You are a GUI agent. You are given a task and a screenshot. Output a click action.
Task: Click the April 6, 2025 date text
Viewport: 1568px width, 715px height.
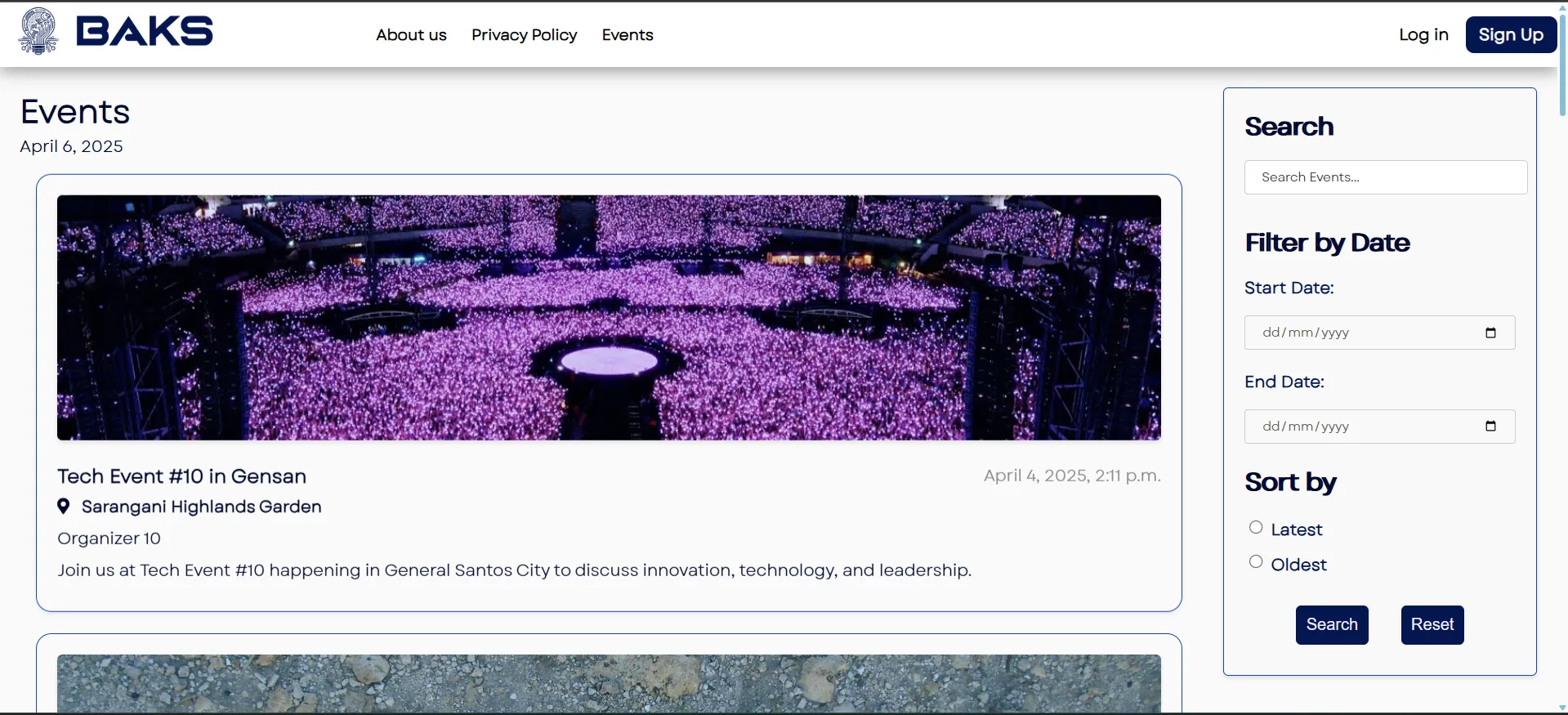pos(71,146)
